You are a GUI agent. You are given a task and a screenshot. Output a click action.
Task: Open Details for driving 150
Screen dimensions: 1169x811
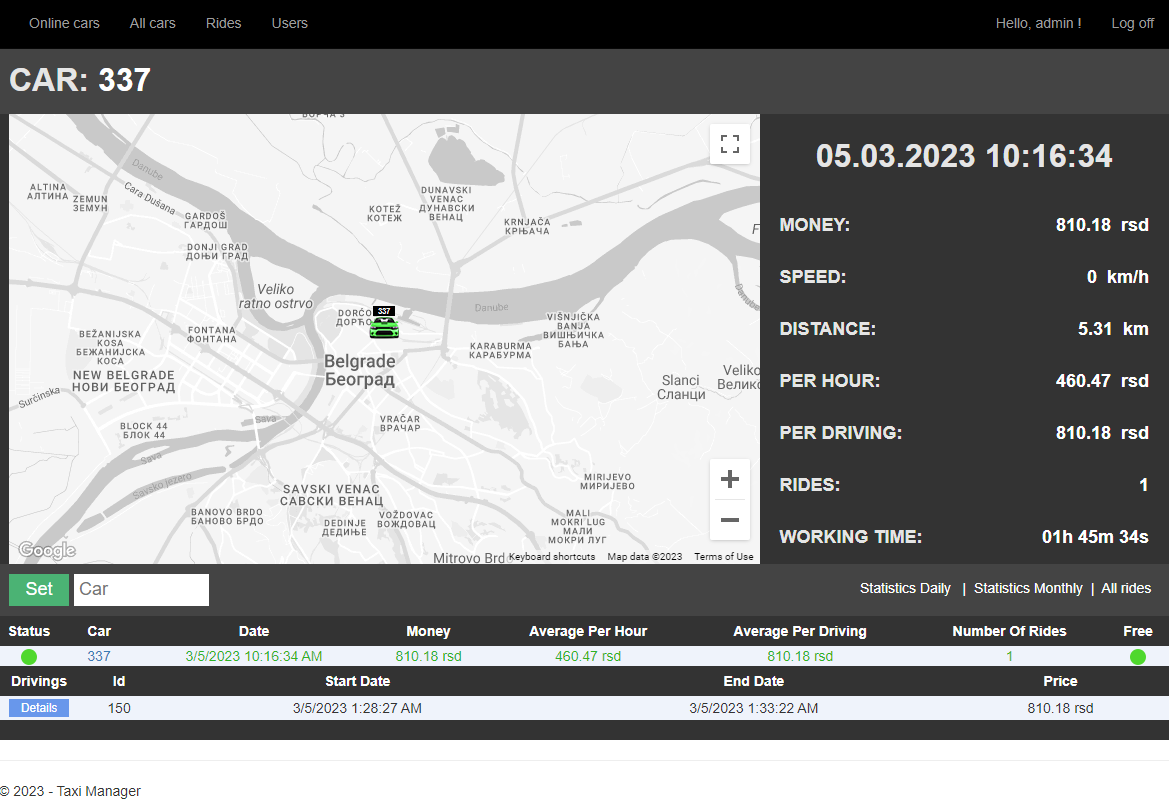coord(39,707)
